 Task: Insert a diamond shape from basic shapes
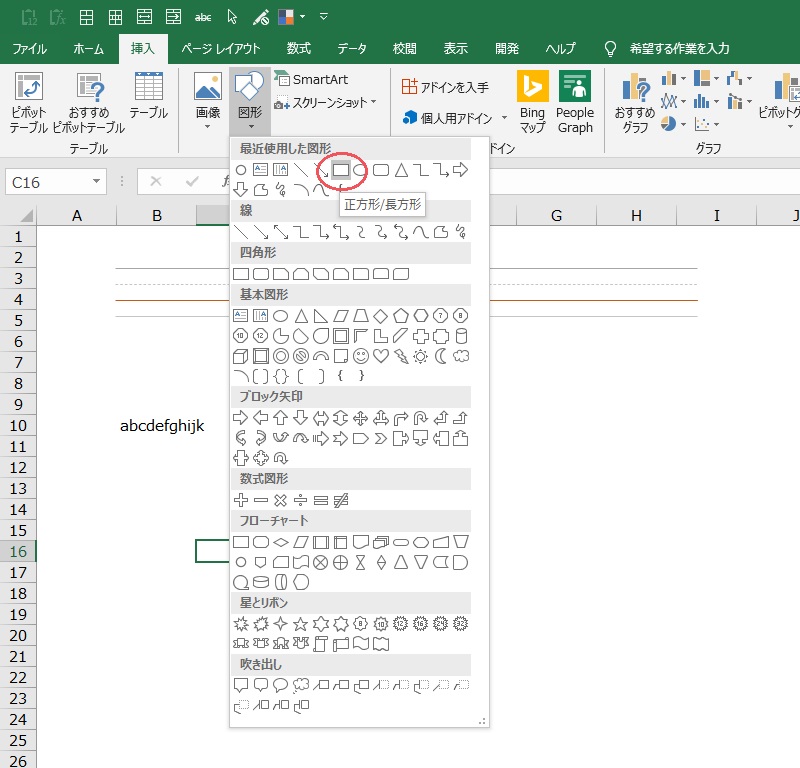[x=381, y=316]
